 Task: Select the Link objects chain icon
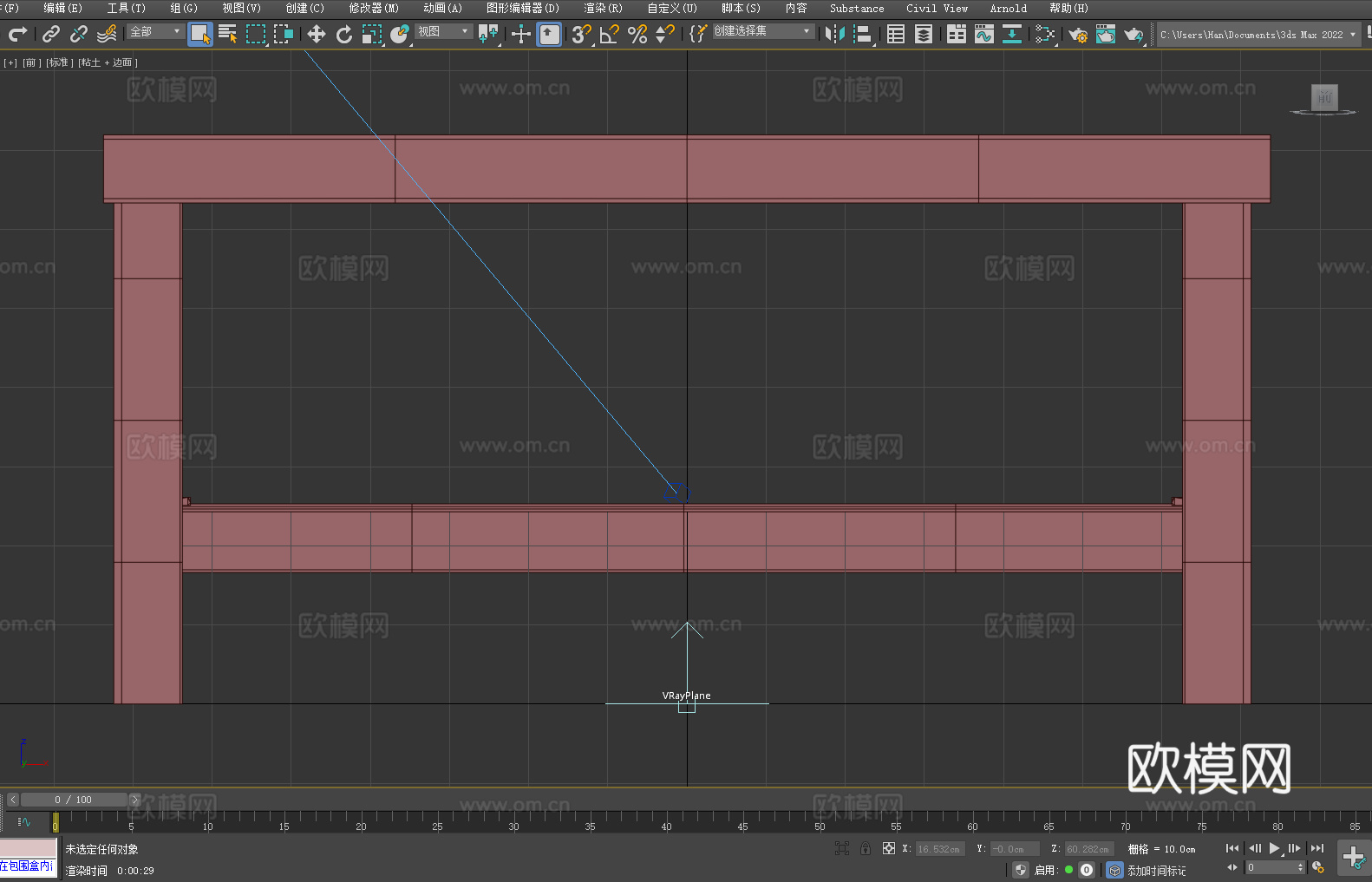point(51,34)
